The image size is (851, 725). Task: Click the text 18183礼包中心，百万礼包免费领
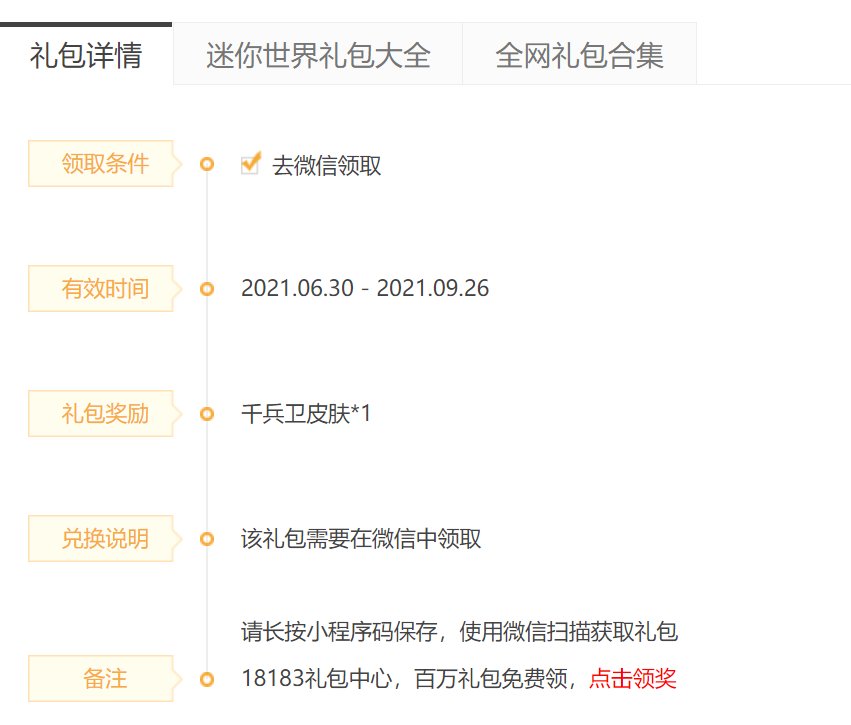tap(404, 678)
